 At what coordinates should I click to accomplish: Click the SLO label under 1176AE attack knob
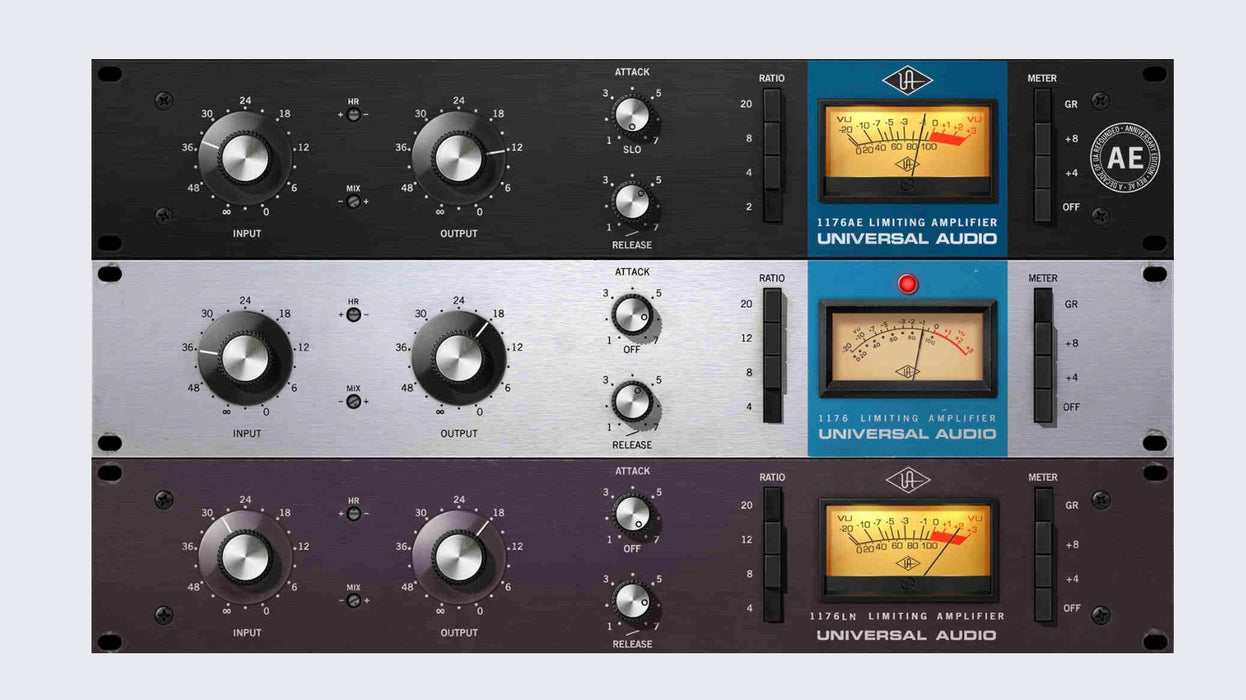pyautogui.click(x=632, y=149)
